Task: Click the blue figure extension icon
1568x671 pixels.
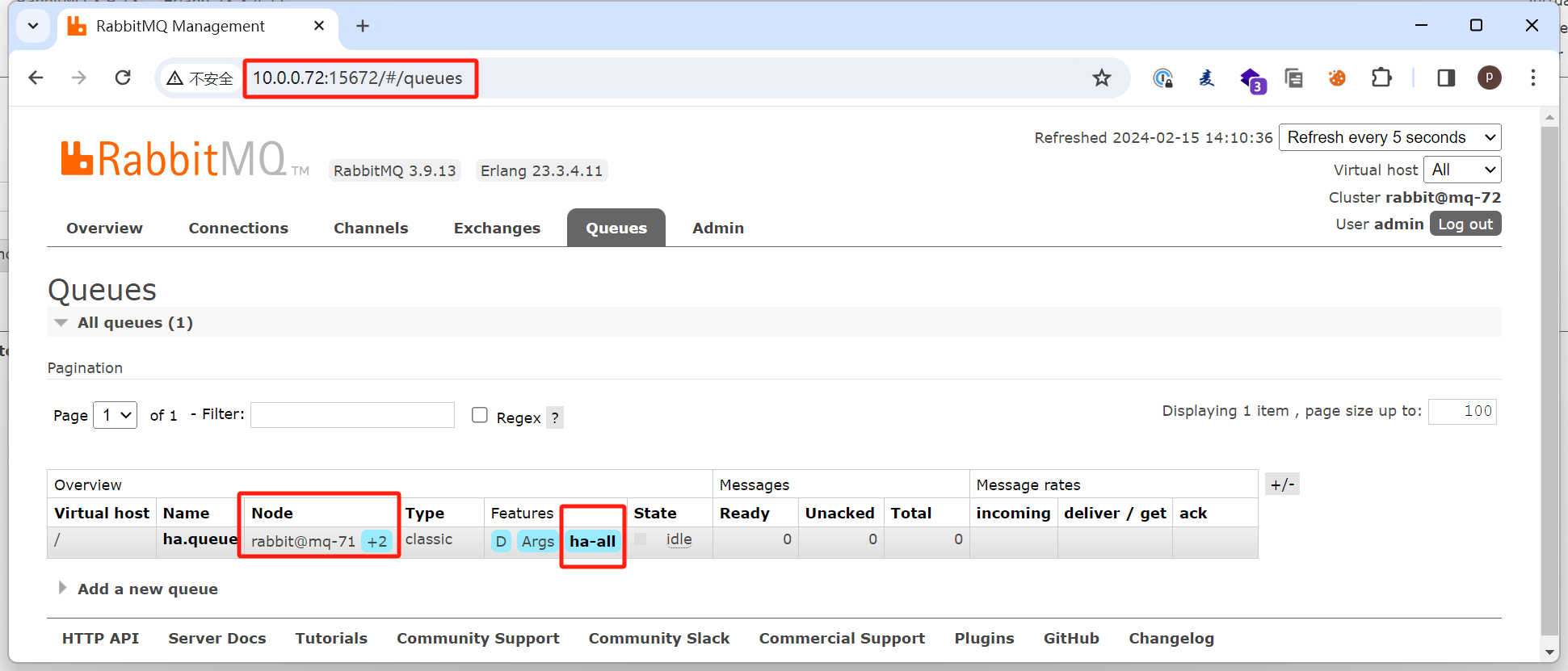Action: (1206, 78)
